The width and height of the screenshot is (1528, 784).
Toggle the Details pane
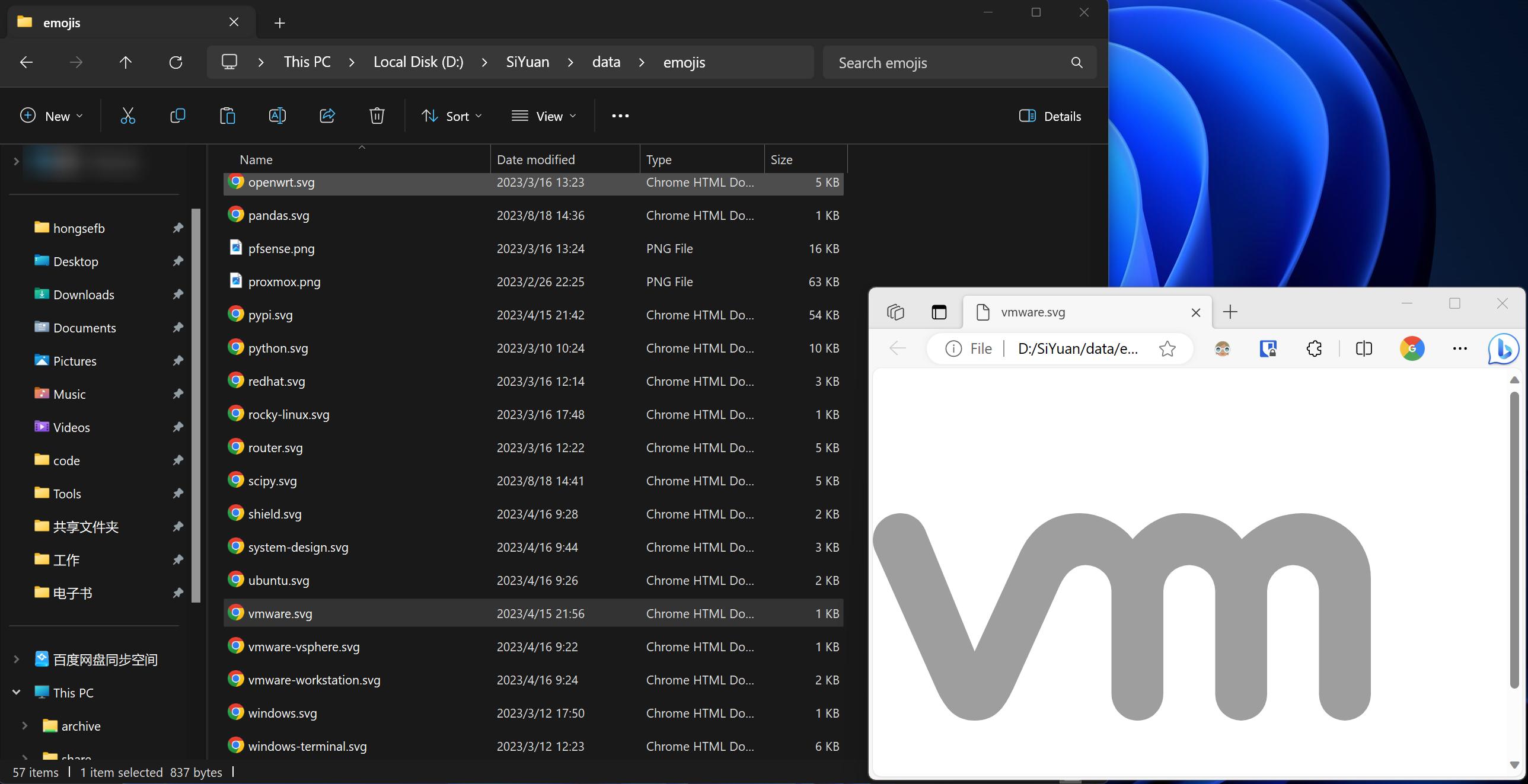click(1050, 116)
